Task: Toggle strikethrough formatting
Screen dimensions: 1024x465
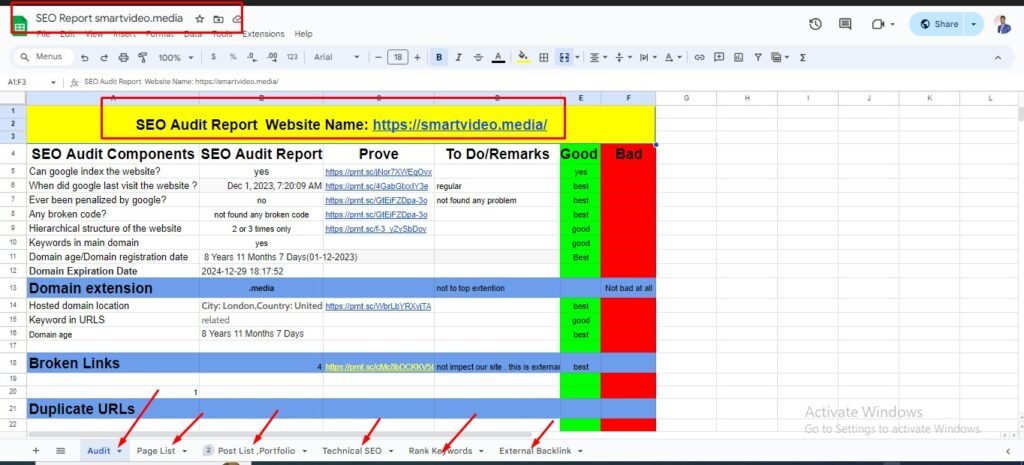Action: point(478,57)
